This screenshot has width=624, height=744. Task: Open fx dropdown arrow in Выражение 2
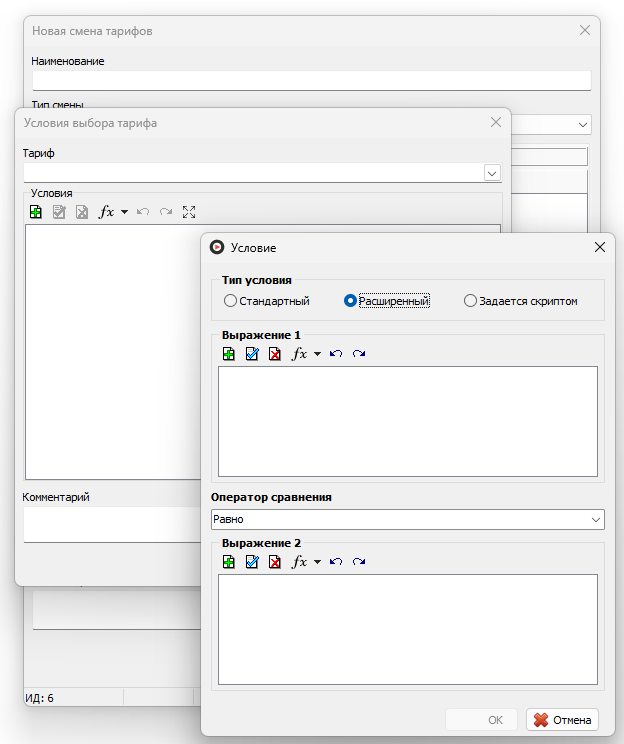tap(317, 562)
